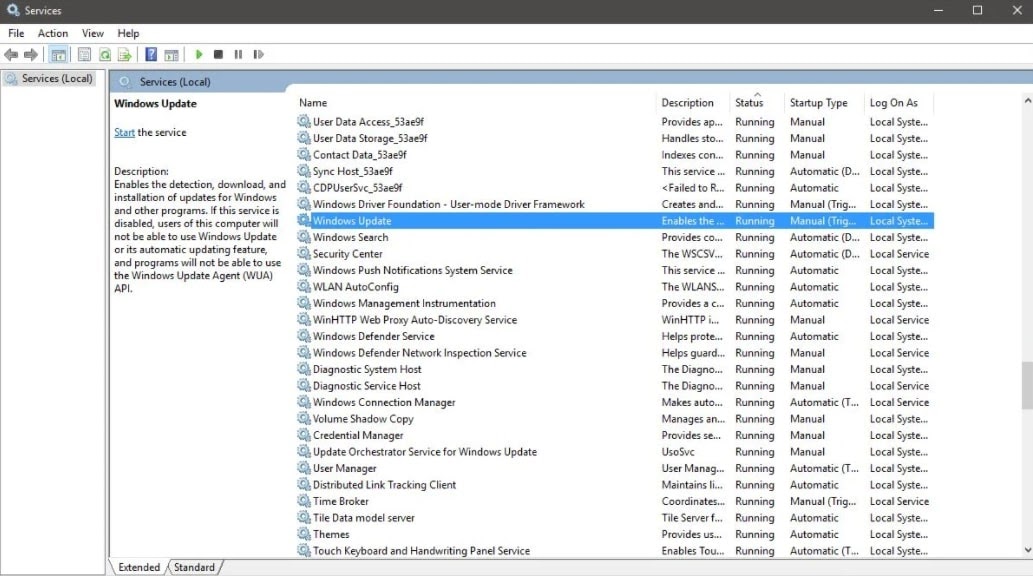This screenshot has height=576, width=1033.
Task: Switch to the Standard tab
Action: pos(194,567)
